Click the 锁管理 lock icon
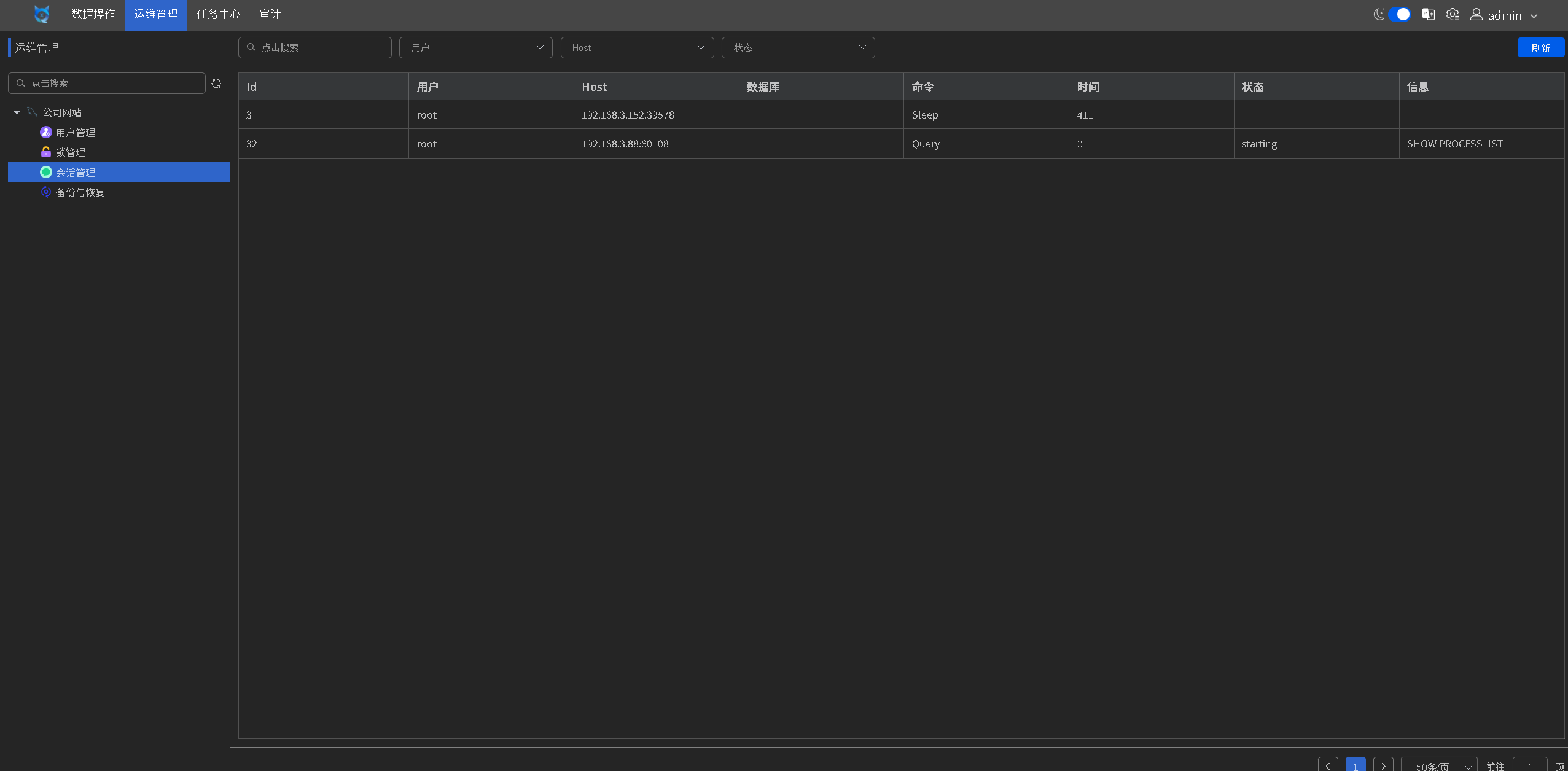1568x771 pixels. (x=45, y=152)
